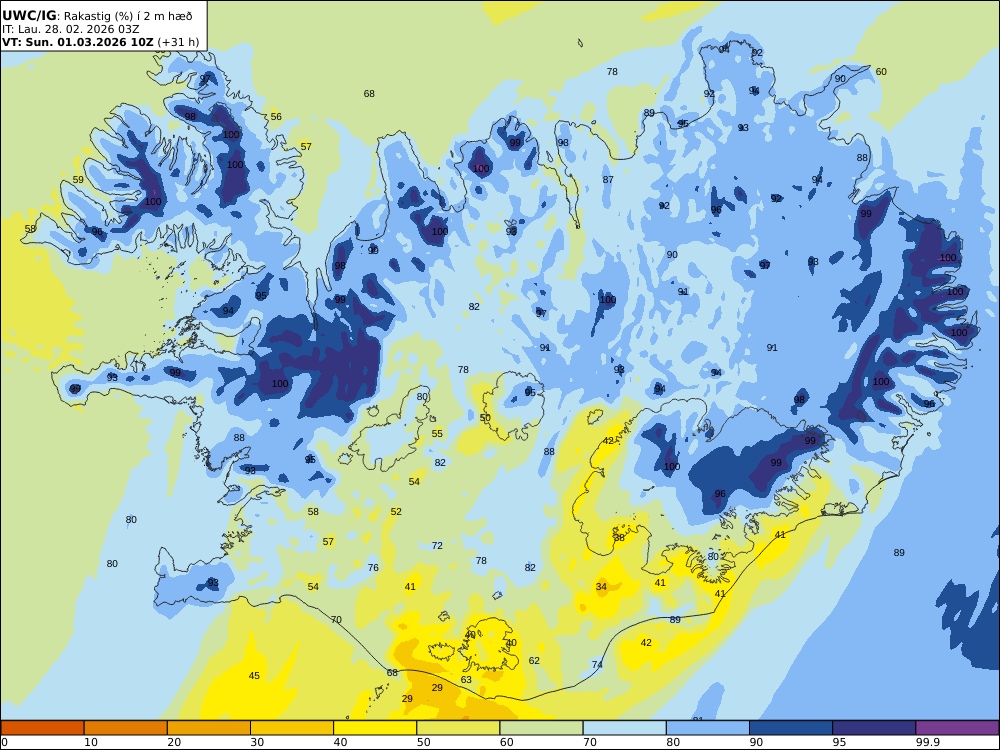The image size is (1000, 750).
Task: Click the humidity value 74
Action: [597, 665]
